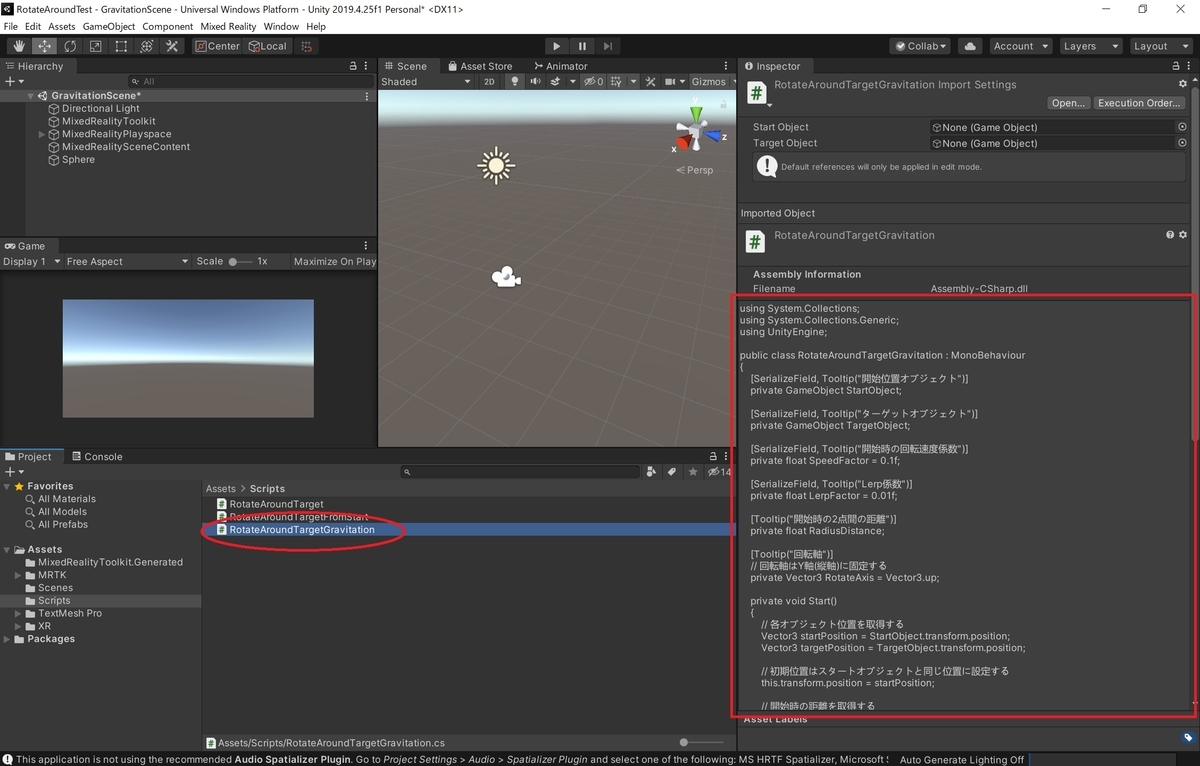1200x766 pixels.
Task: Open Display 1 dropdown in Game view
Action: coord(32,261)
